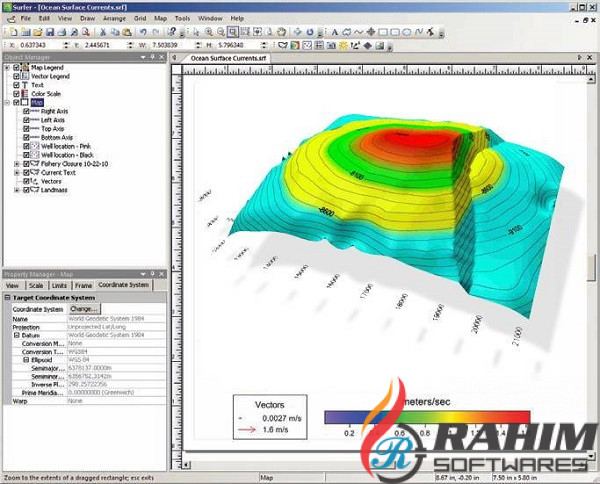
Task: Open the Grid menu
Action: pyautogui.click(x=140, y=18)
